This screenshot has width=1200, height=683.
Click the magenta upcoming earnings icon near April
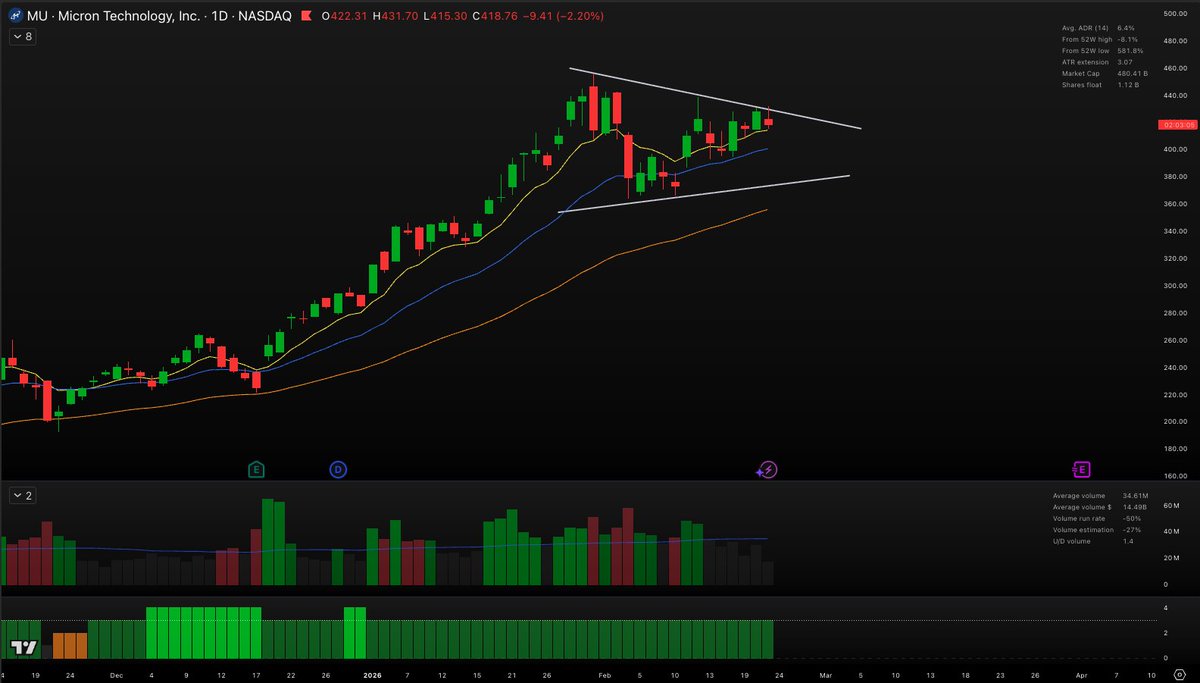pyautogui.click(x=1080, y=469)
